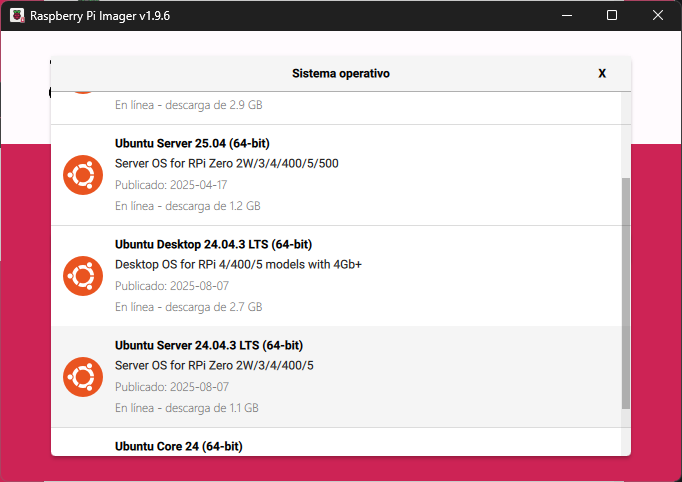Viewport: 682px width, 482px height.
Task: Click the scrollbar track below the thumb
Action: click(x=626, y=432)
